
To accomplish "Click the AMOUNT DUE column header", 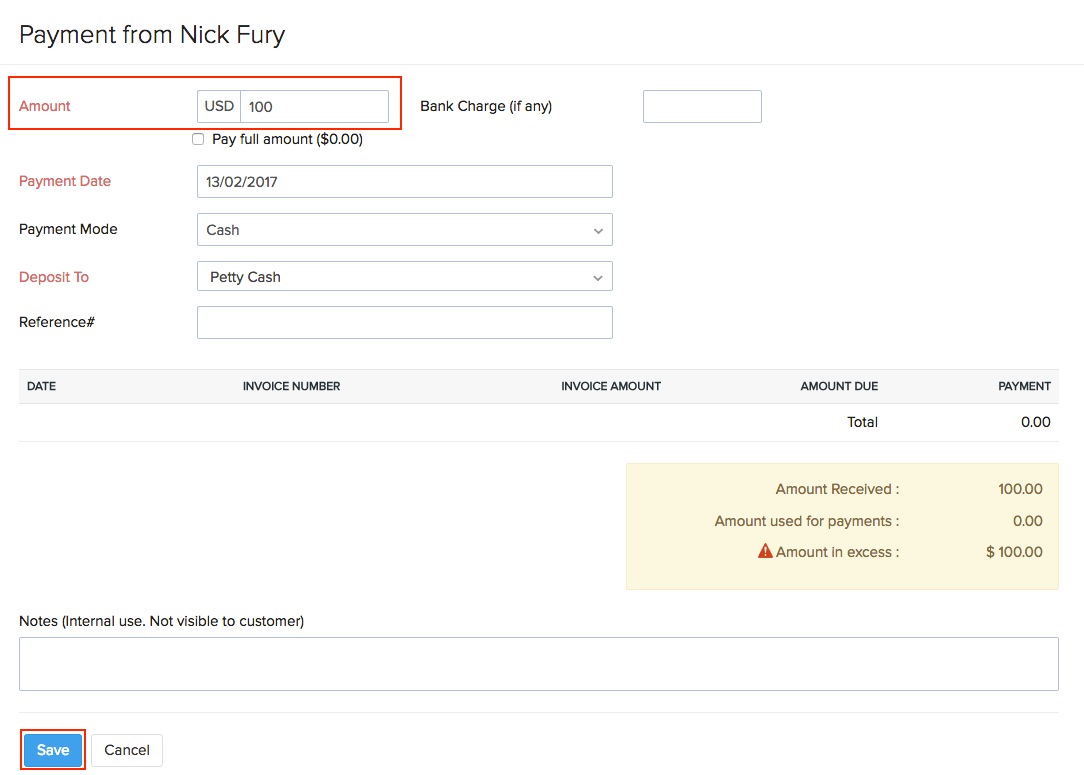I will click(x=839, y=386).
